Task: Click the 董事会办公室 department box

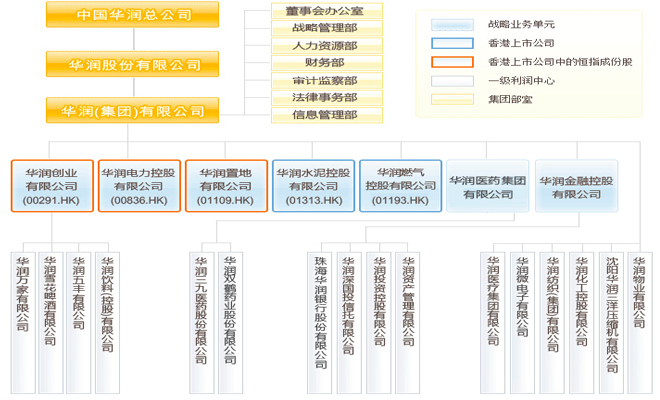Action: pos(327,11)
